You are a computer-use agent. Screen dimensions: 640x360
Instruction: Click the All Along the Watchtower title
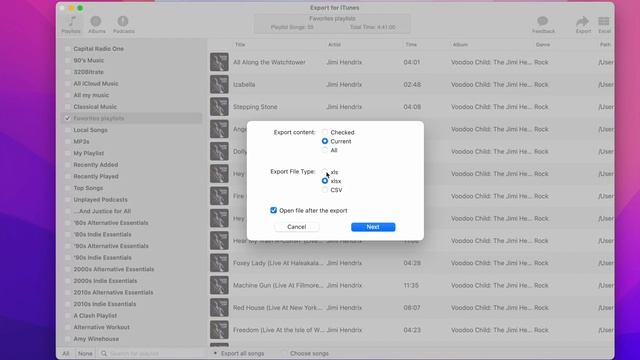[x=269, y=62]
